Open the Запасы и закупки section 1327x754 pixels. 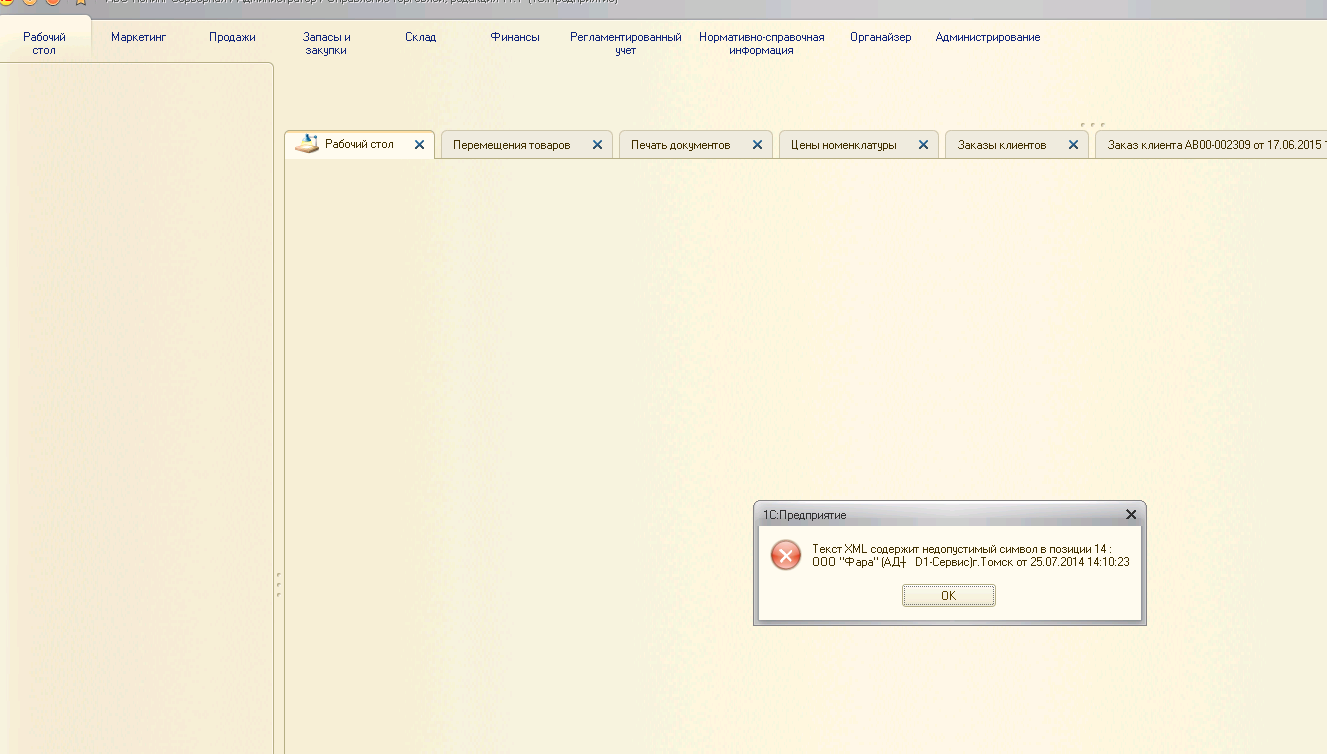tap(326, 43)
